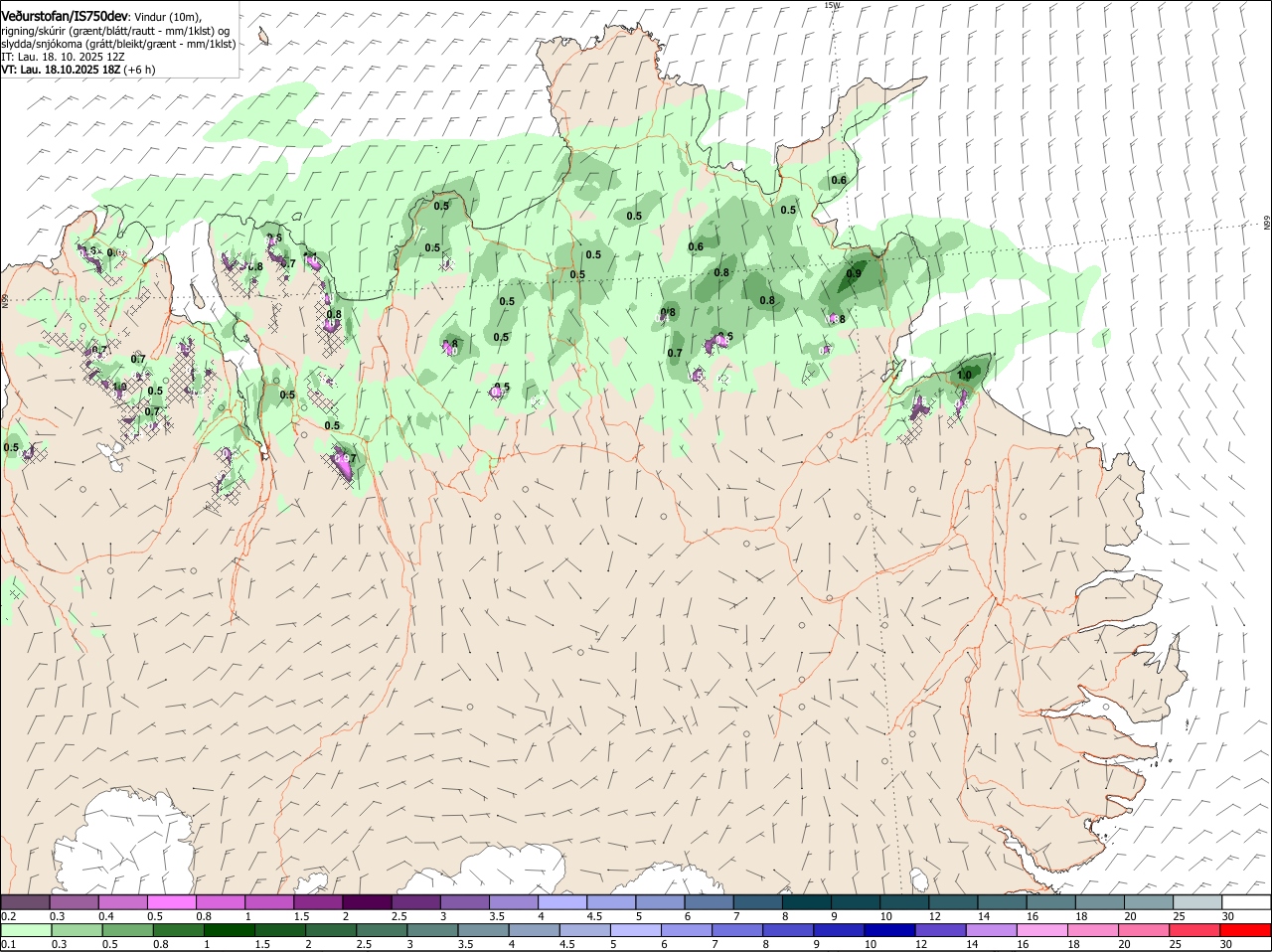Click the pale grey top swatch starting at 25
This screenshot has height=952, width=1272.
(1198, 902)
